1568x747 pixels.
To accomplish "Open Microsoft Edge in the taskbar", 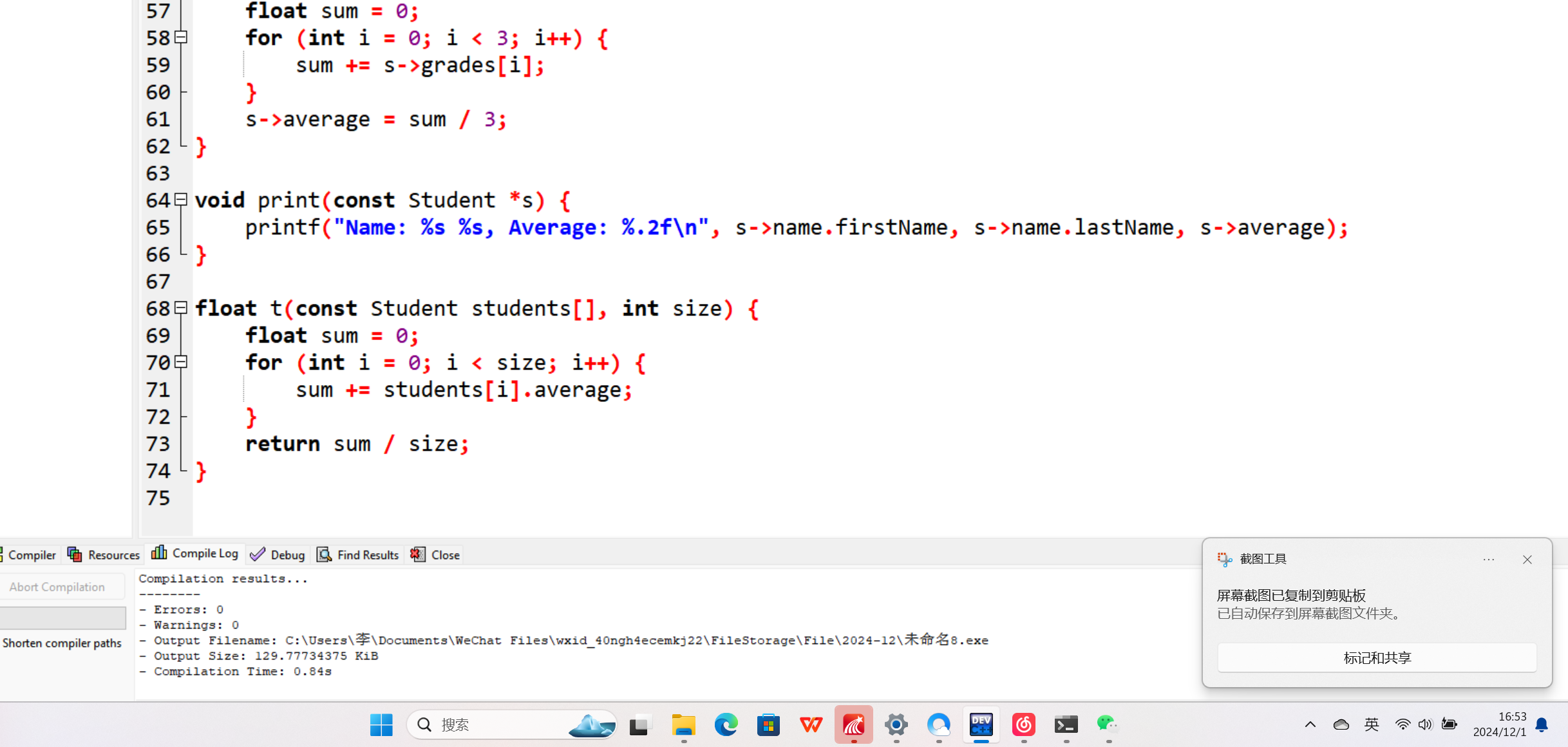I will click(x=726, y=724).
